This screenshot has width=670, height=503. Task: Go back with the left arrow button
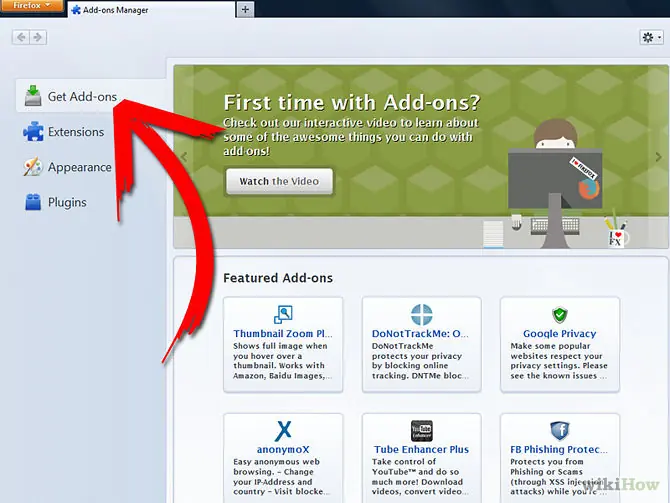coord(21,38)
